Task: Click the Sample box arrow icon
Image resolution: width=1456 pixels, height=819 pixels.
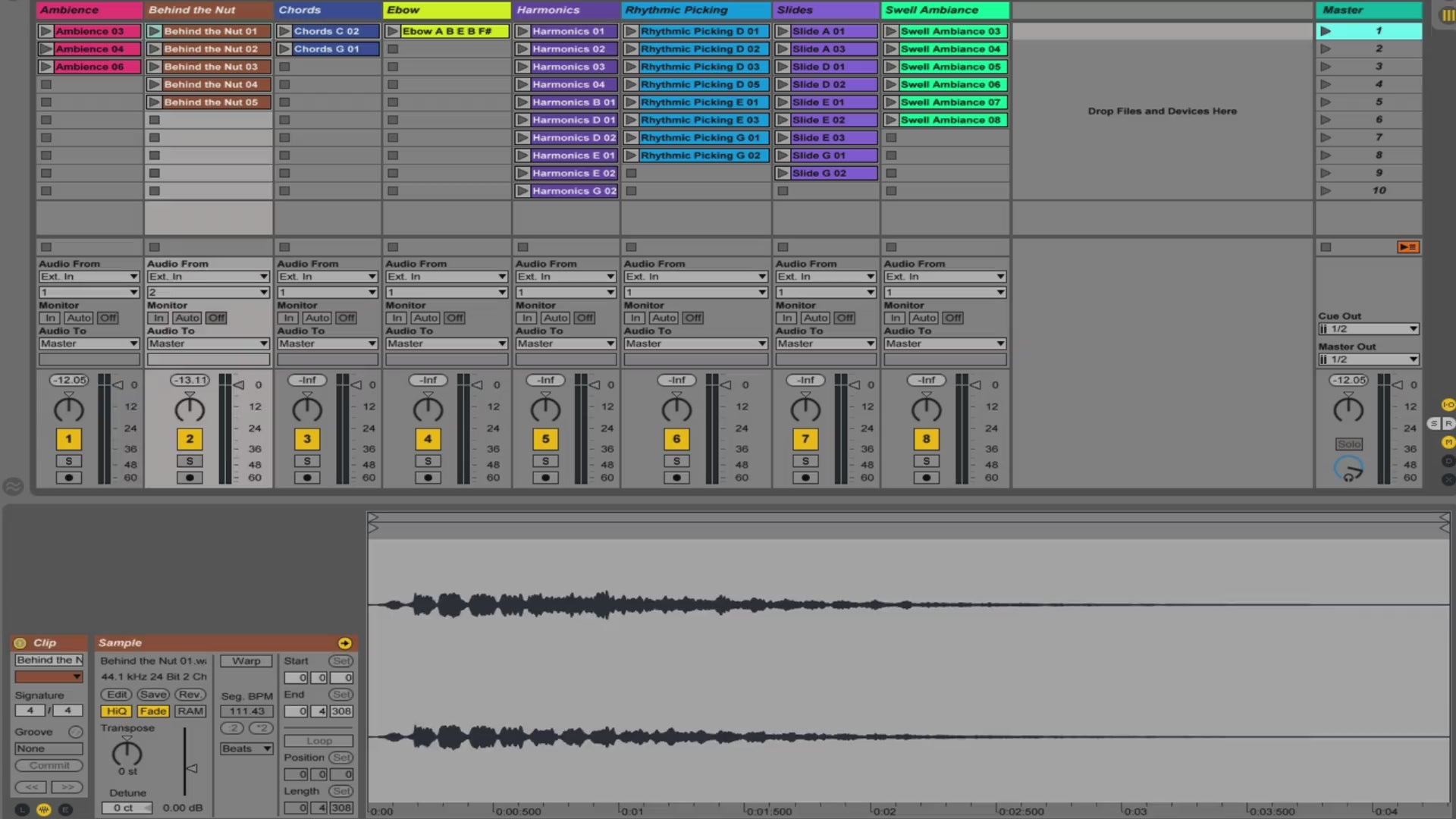Action: 344,643
